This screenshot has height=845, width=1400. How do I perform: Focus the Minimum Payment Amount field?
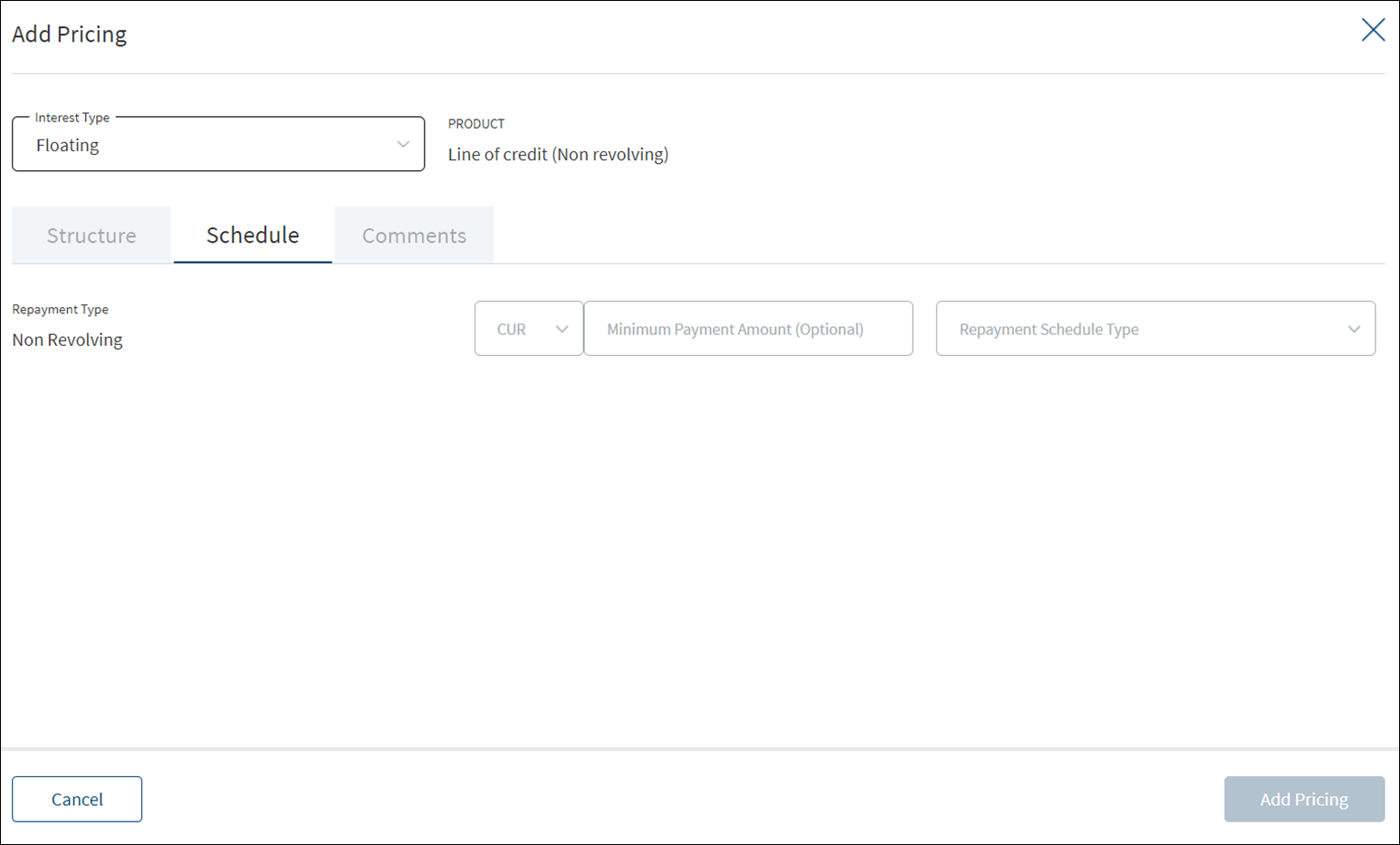click(x=748, y=329)
